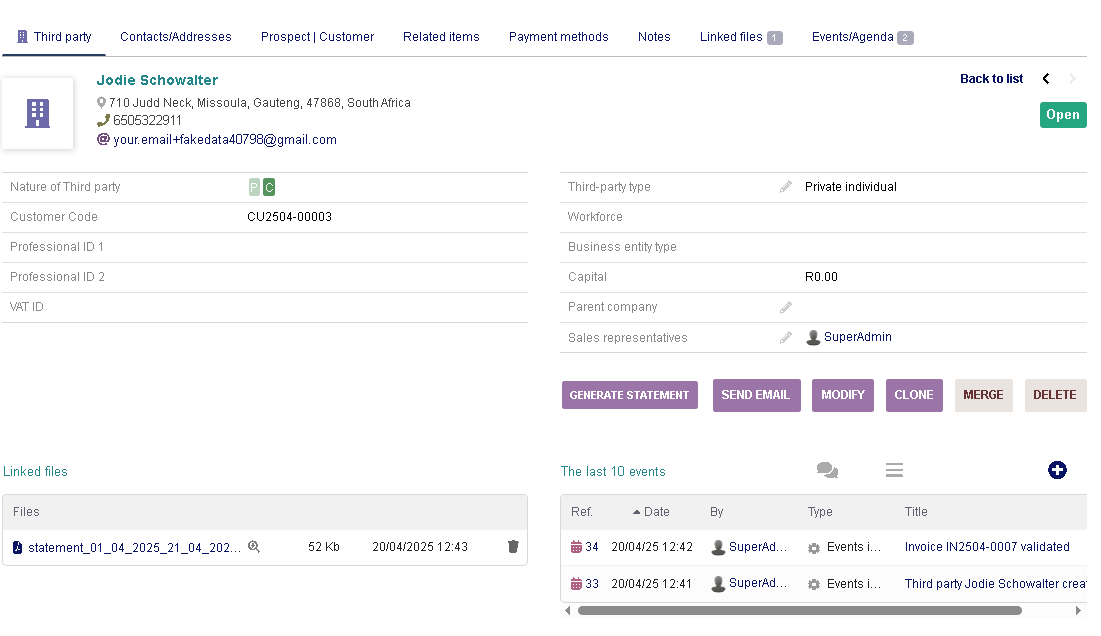This screenshot has width=1101, height=636.
Task: Switch to the Contacts/Addresses tab
Action: coord(176,37)
